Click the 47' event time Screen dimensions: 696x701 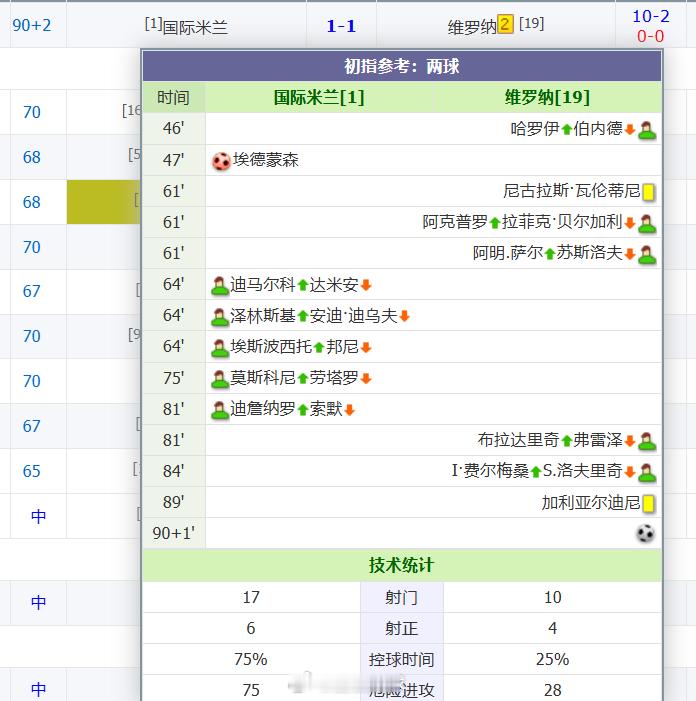[173, 160]
